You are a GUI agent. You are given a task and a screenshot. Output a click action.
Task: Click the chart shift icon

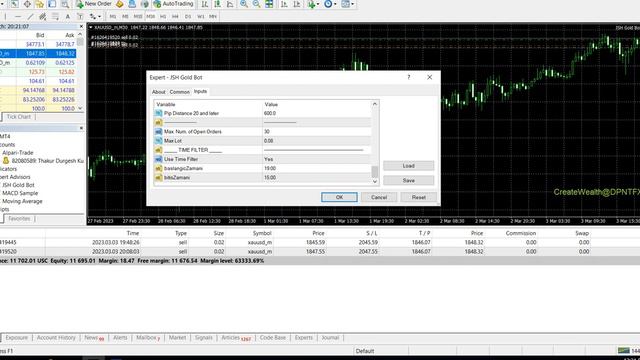click(x=297, y=4)
